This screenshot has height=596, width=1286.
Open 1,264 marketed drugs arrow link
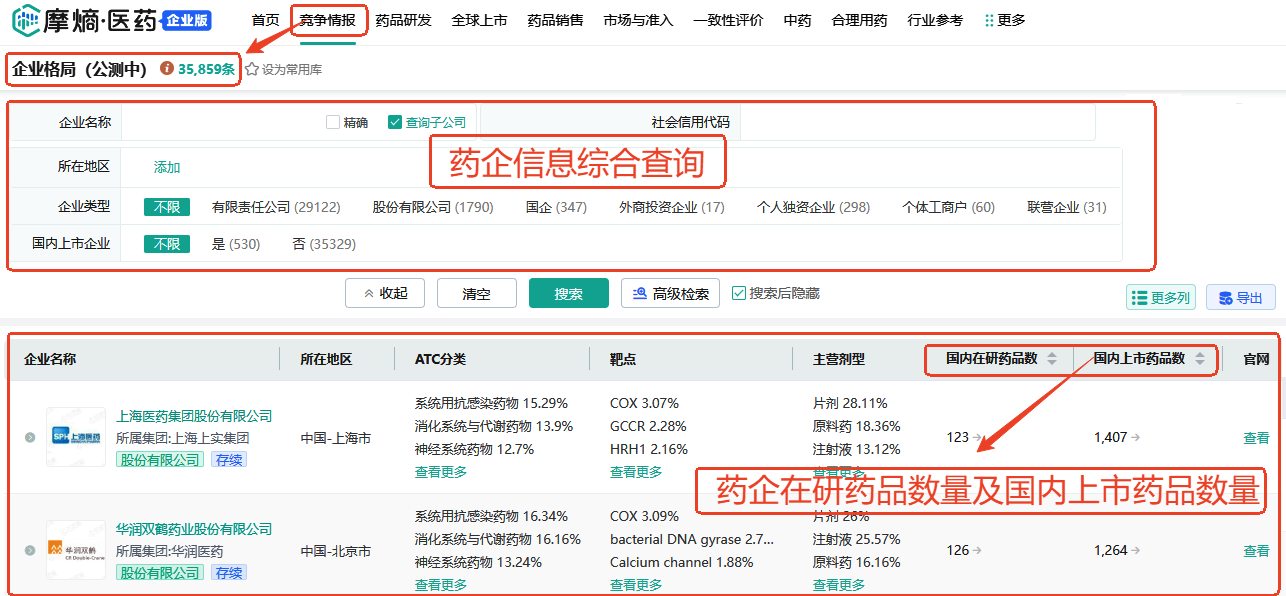pos(1135,550)
